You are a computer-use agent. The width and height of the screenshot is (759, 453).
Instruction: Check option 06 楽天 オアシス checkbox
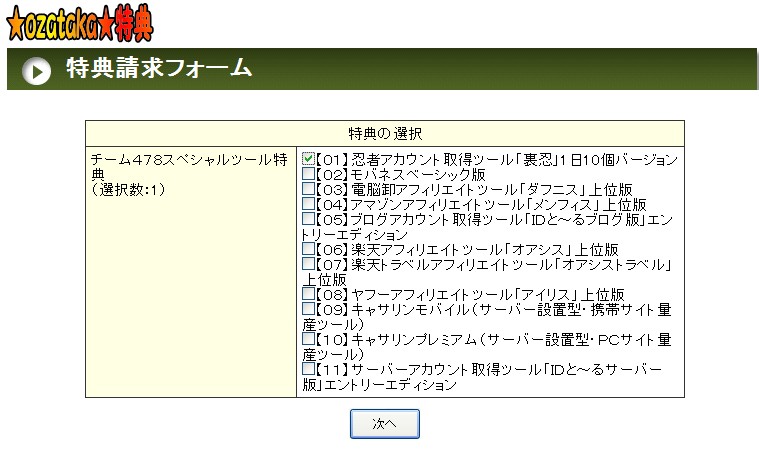(309, 249)
